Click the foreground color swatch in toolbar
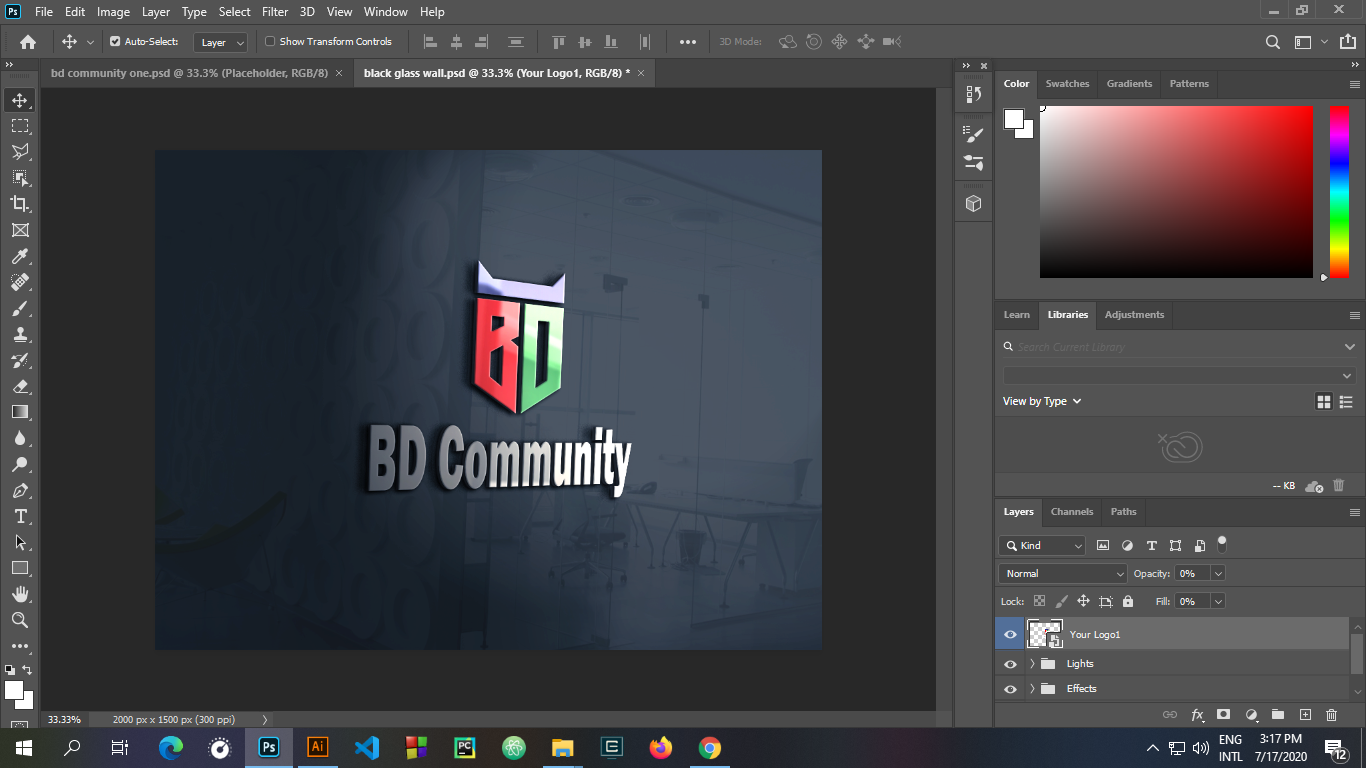 [14, 690]
